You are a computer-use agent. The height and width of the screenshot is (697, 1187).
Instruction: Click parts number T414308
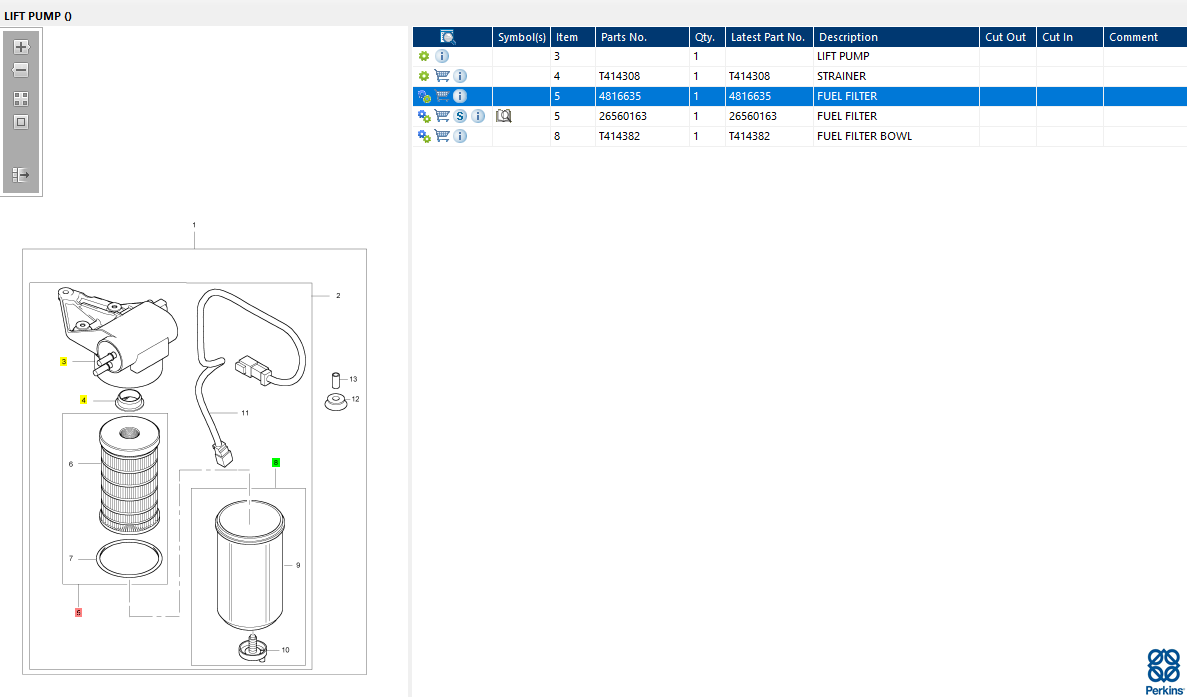[x=619, y=76]
